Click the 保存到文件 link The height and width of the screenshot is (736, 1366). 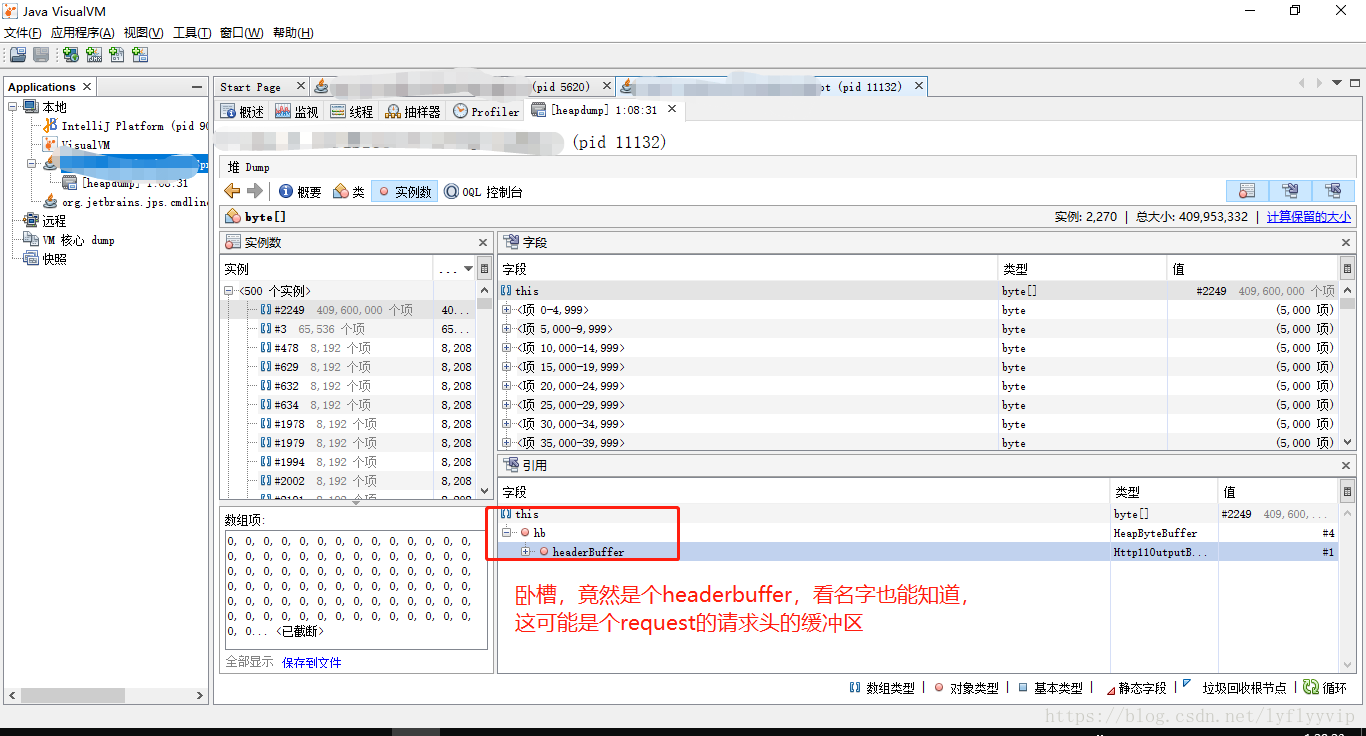[312, 662]
